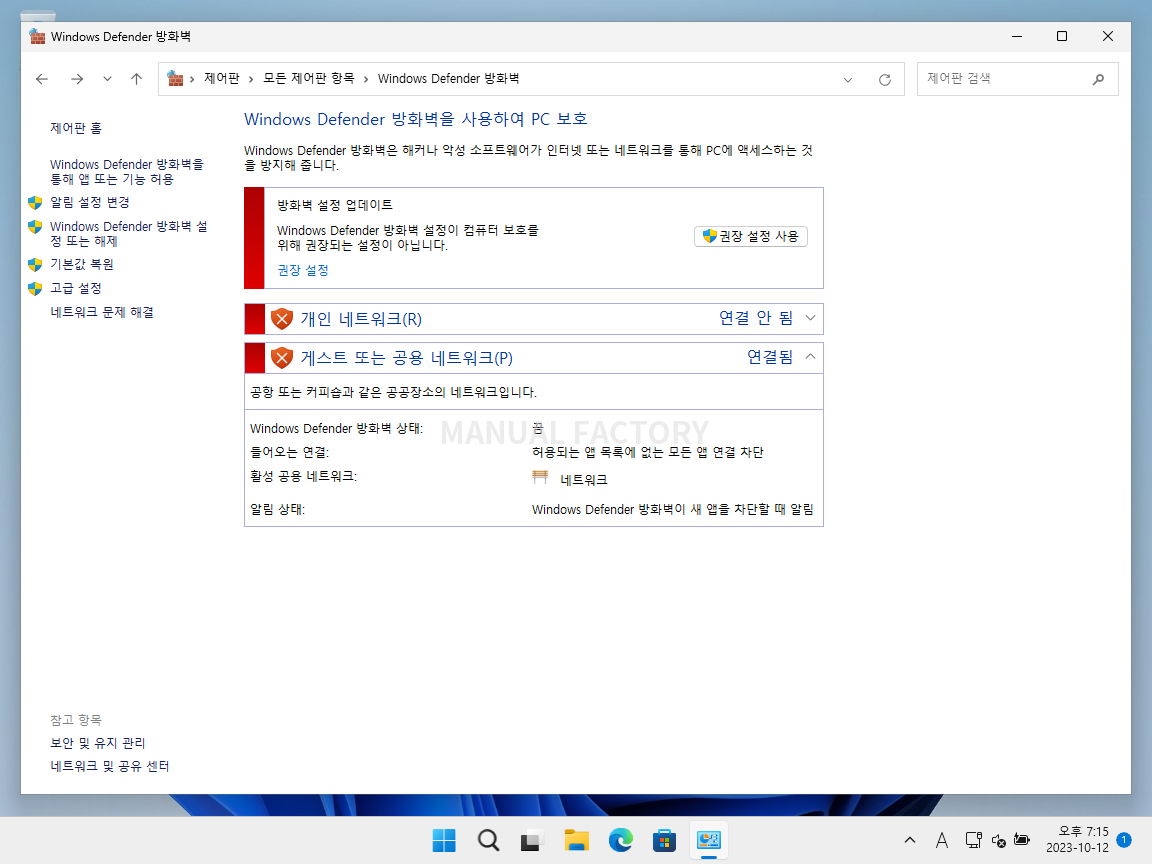Click shield icon beside 방화벽 설정 또는 해제
Viewport: 1152px width, 864px height.
pos(35,227)
